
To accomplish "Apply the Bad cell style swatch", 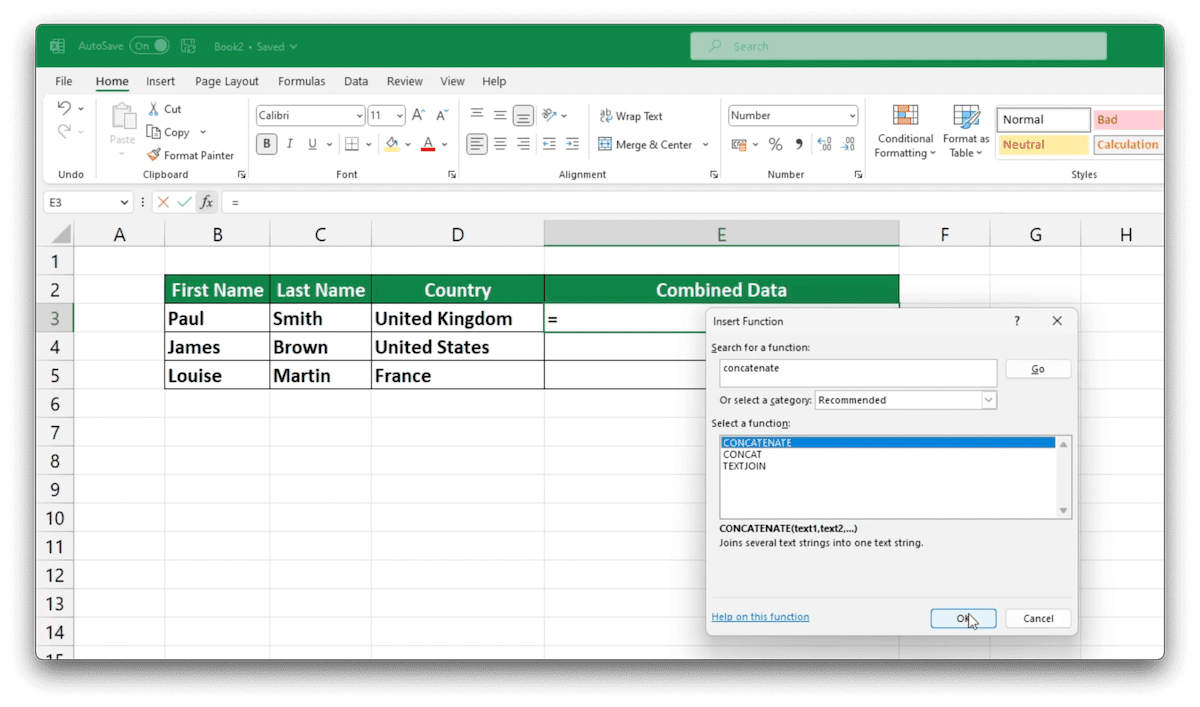I will [1128, 119].
